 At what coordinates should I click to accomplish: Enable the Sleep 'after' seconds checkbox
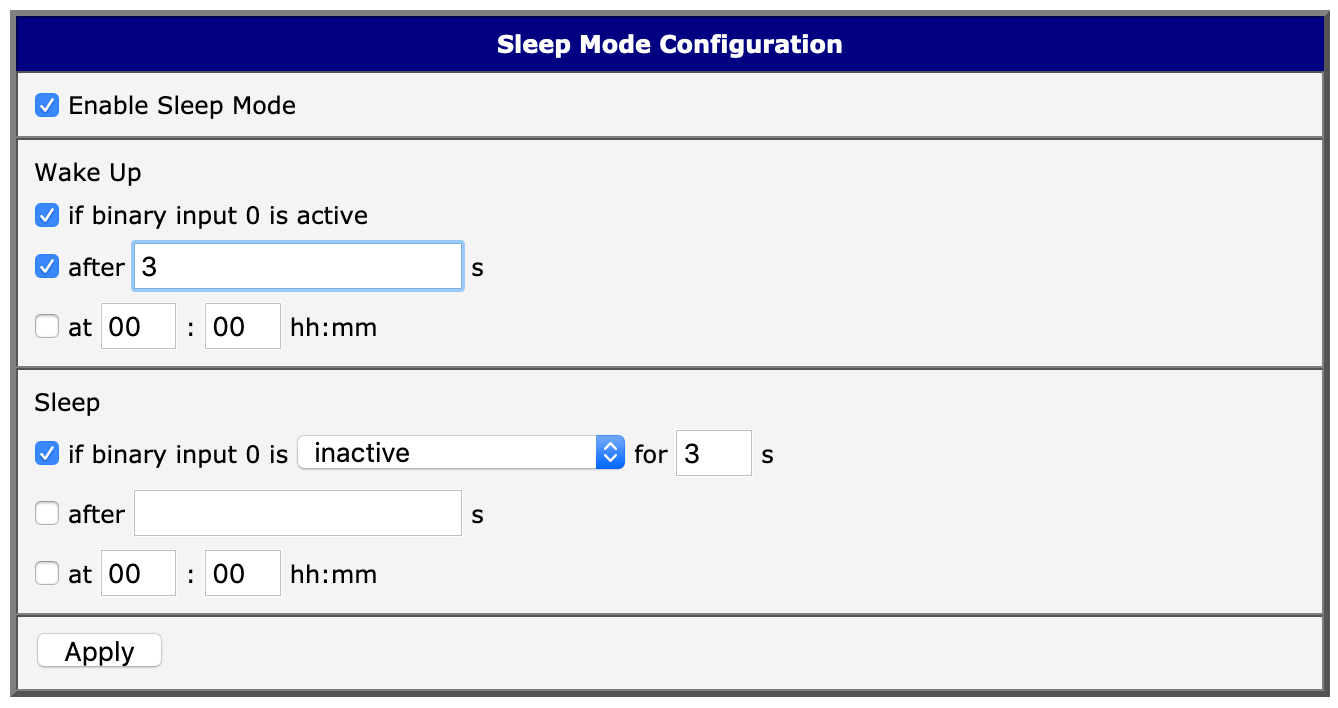click(47, 514)
